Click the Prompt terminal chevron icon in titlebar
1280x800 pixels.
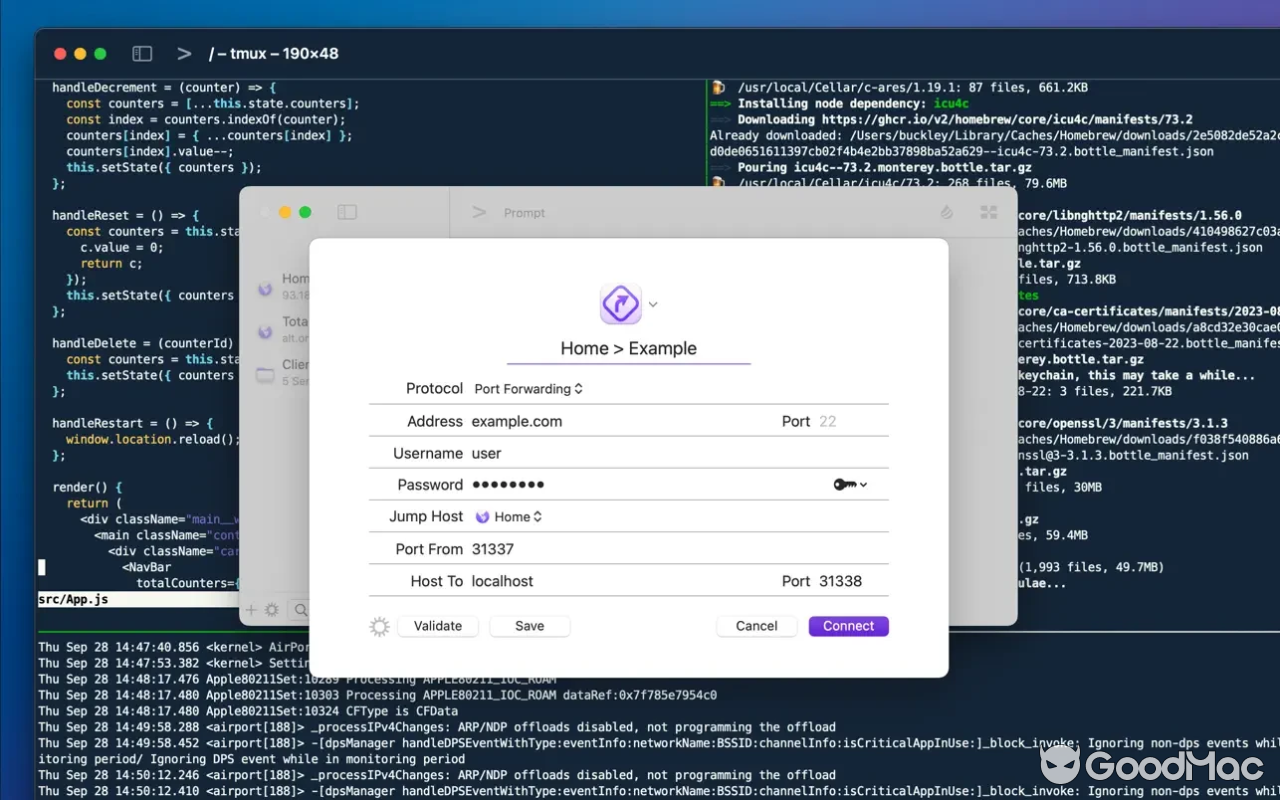479,212
